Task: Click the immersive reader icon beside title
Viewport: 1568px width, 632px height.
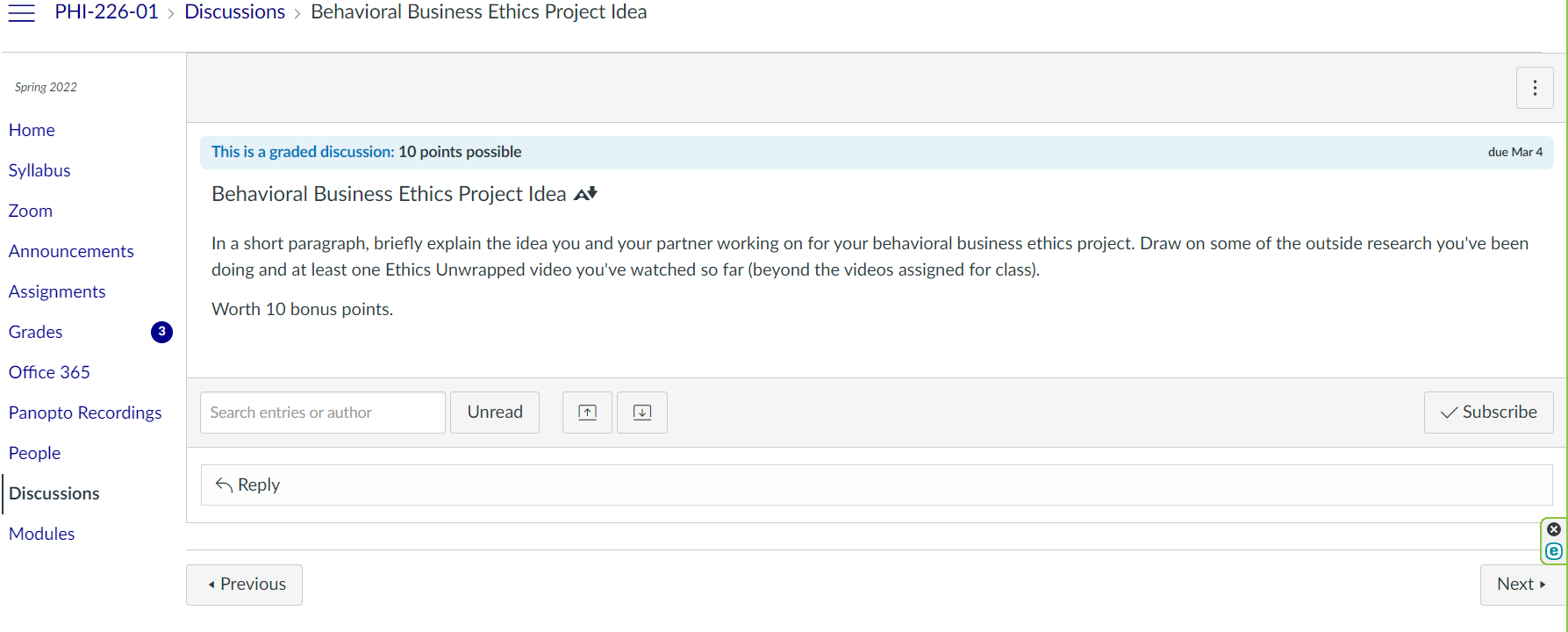Action: tap(585, 194)
